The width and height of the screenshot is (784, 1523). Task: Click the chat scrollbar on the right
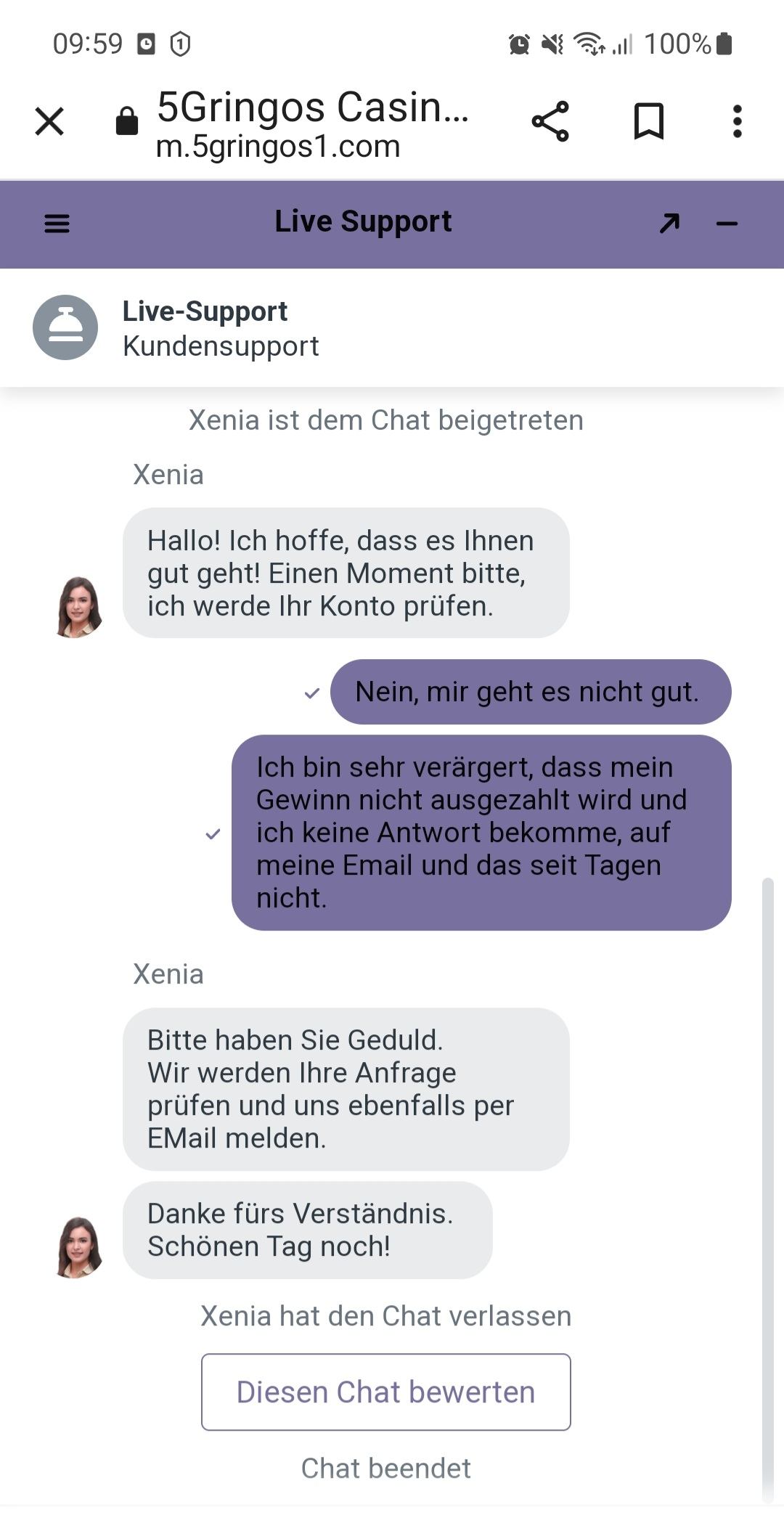[x=767, y=1191]
